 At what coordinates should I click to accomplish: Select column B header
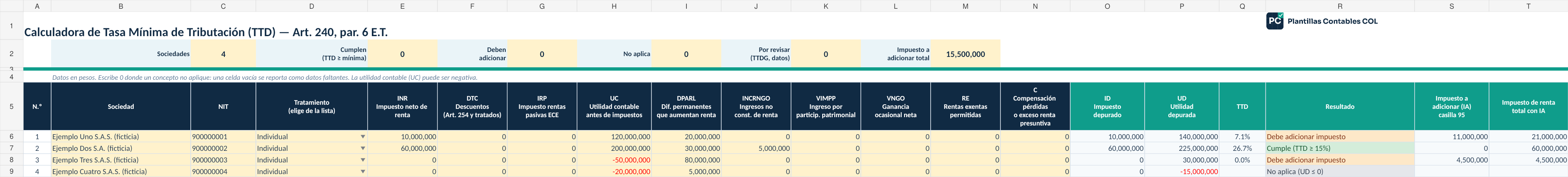tap(120, 6)
